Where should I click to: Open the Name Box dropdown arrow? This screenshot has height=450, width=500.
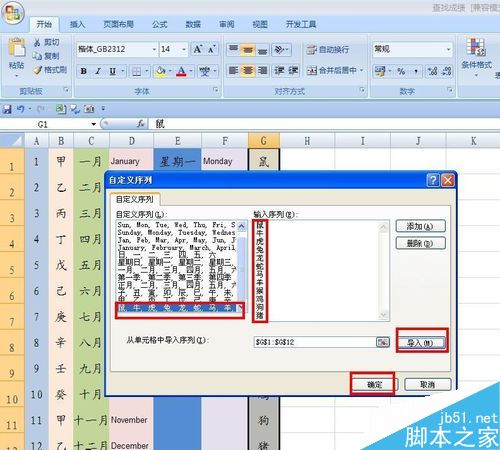click(x=94, y=124)
